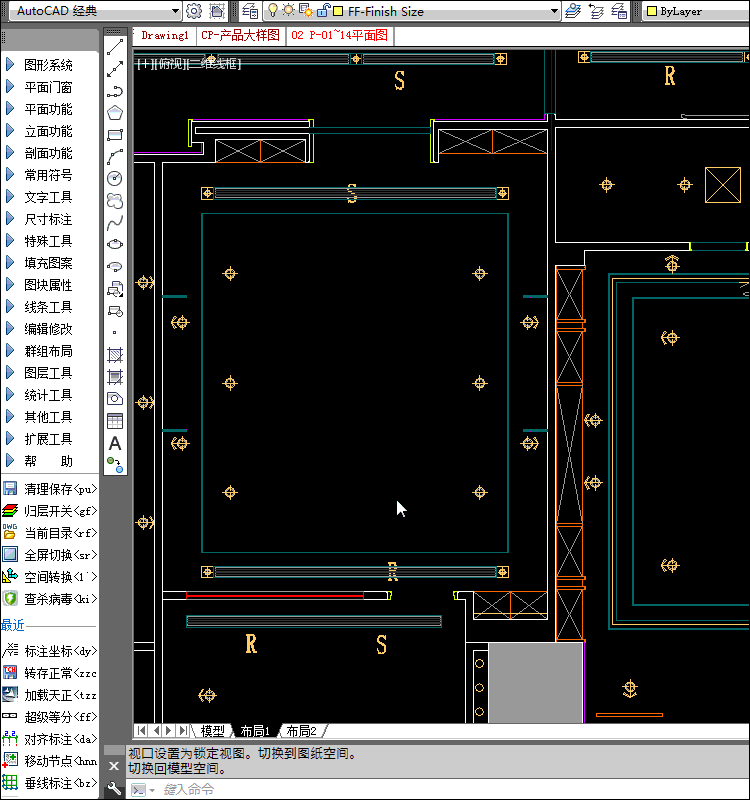
Task: Switch to the CP-产品大样图 document tab
Action: 240,35
